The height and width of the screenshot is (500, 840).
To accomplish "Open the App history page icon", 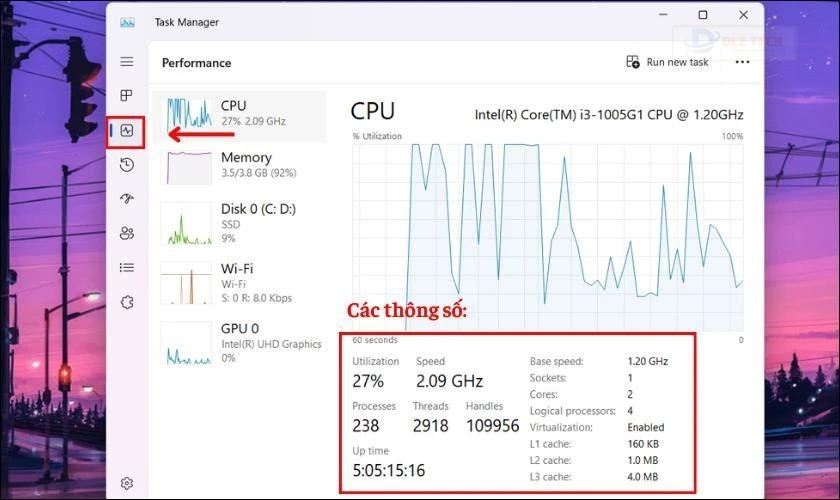I will pos(127,165).
